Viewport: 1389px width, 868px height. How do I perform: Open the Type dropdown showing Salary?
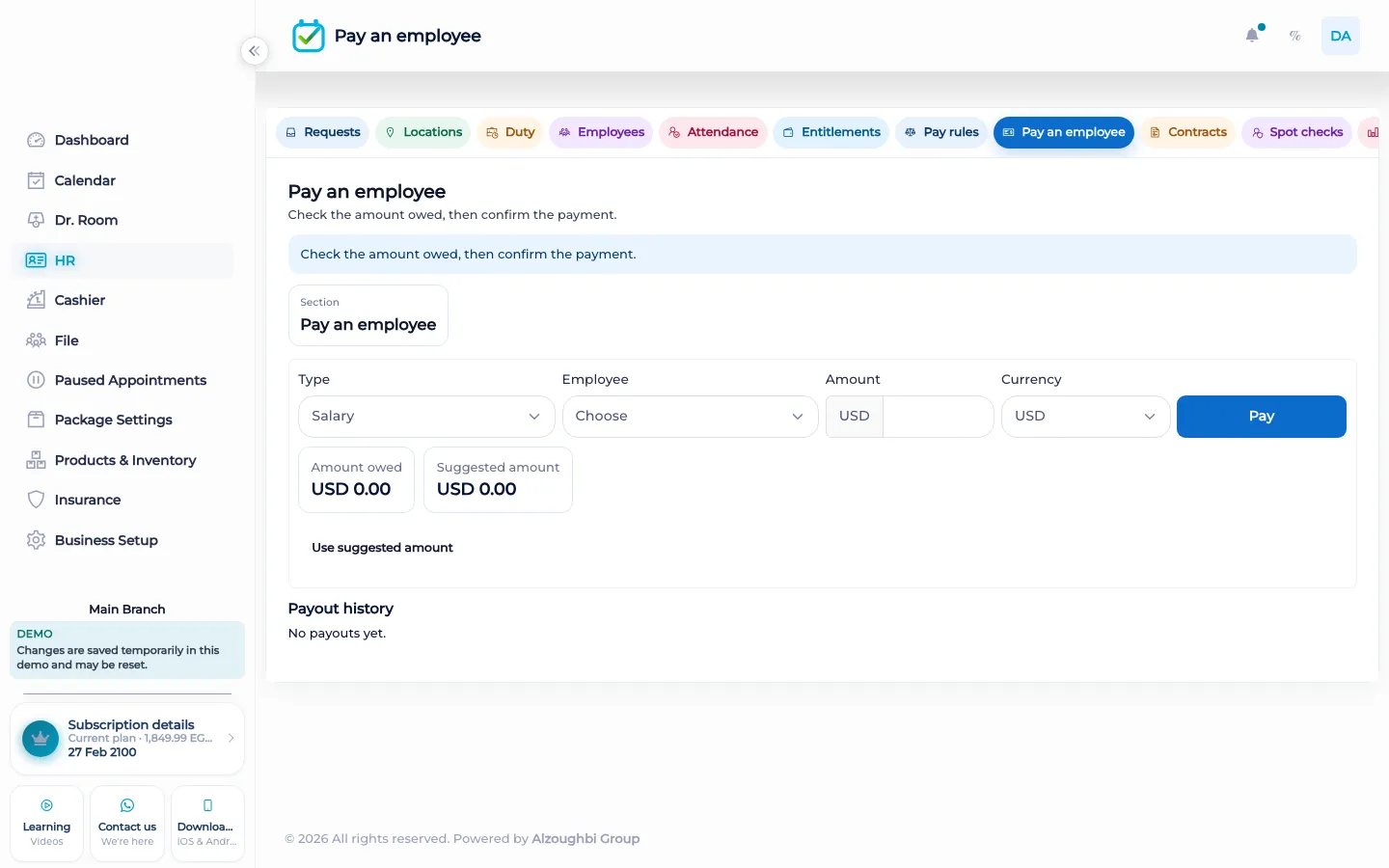click(x=426, y=417)
